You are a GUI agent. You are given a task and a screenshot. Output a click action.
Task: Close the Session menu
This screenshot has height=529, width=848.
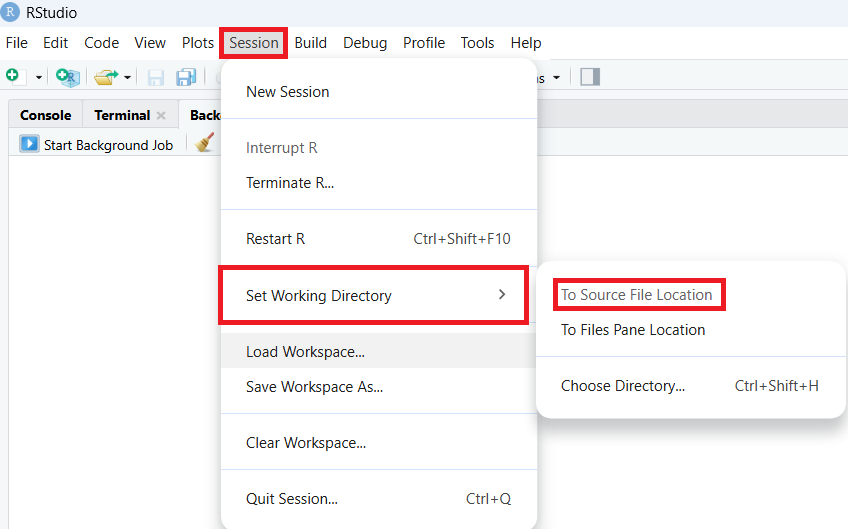(x=254, y=43)
